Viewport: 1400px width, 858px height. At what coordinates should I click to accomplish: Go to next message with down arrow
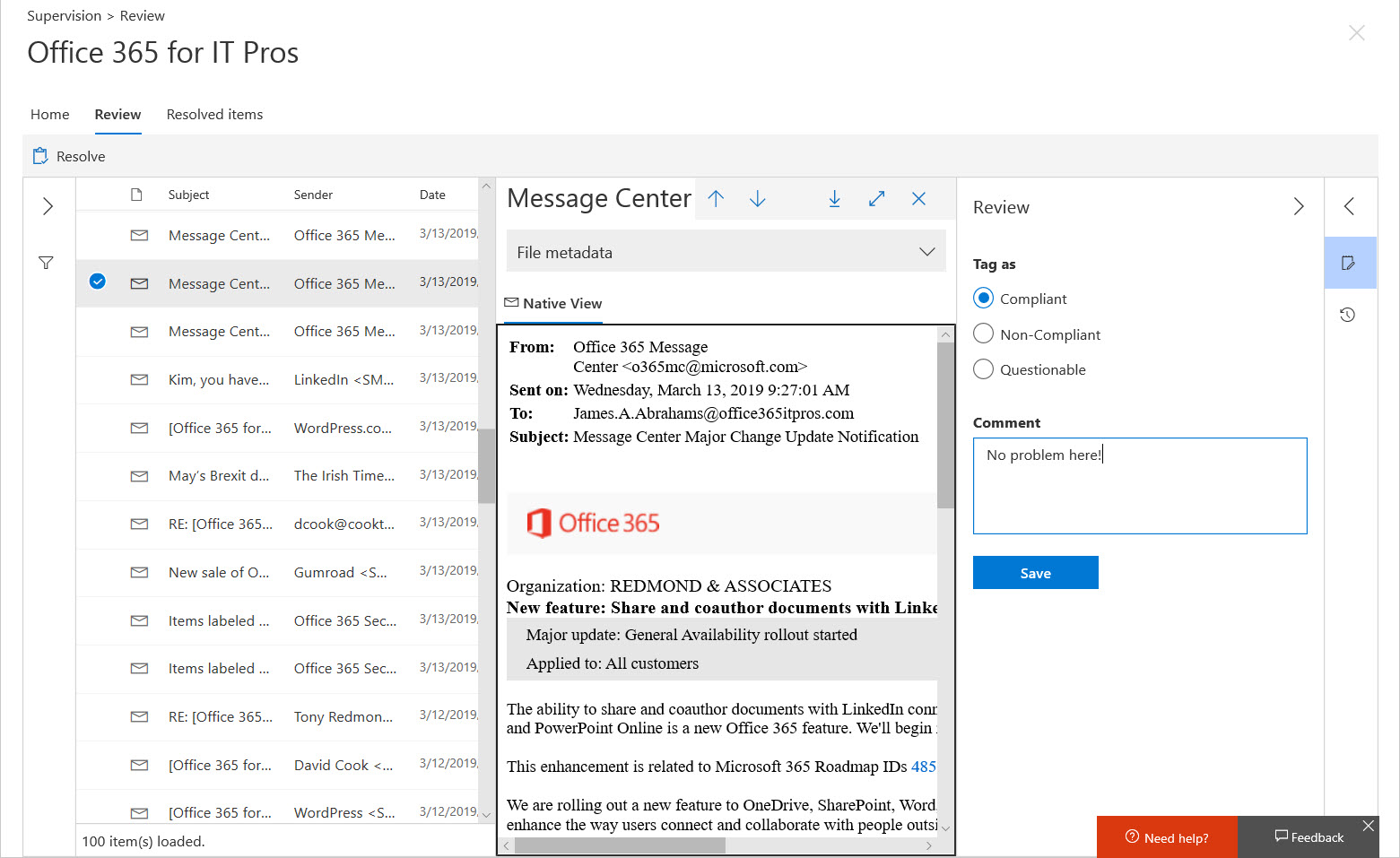(x=758, y=199)
